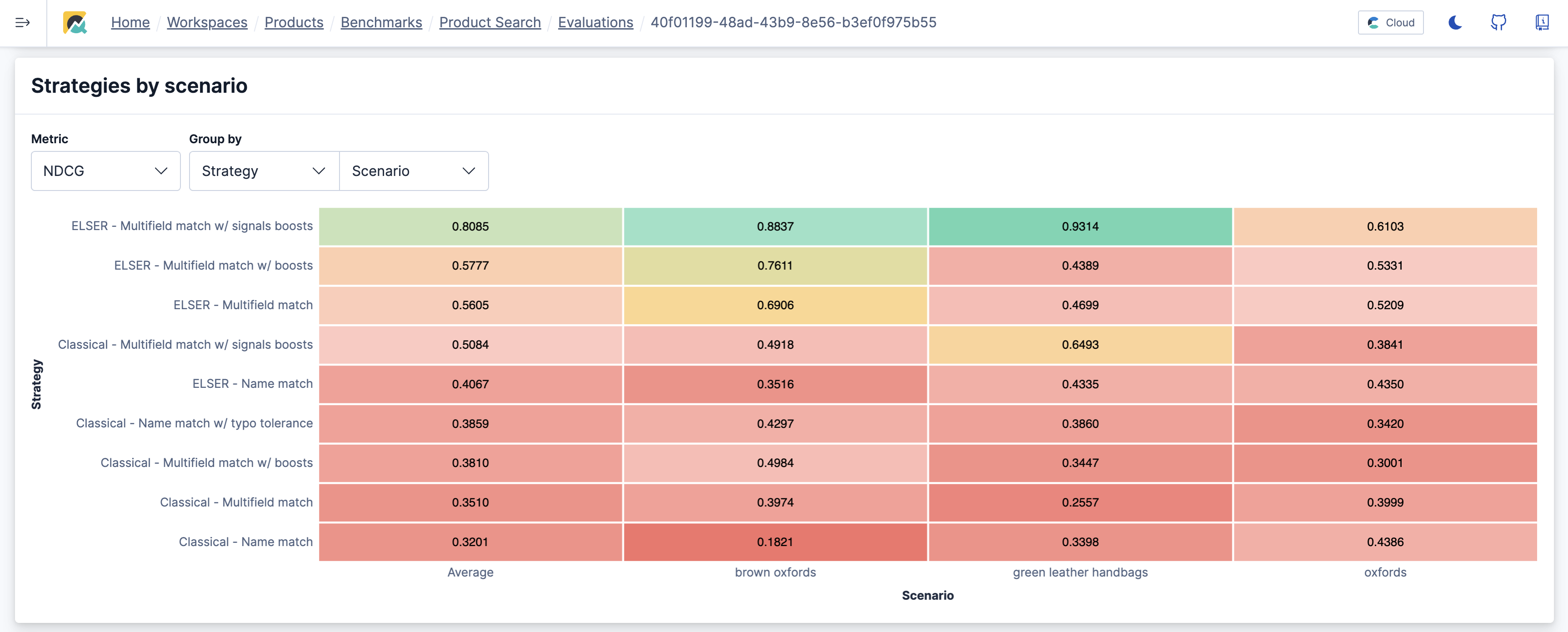Go to Home breadcrumb link
1568x632 pixels.
point(130,23)
